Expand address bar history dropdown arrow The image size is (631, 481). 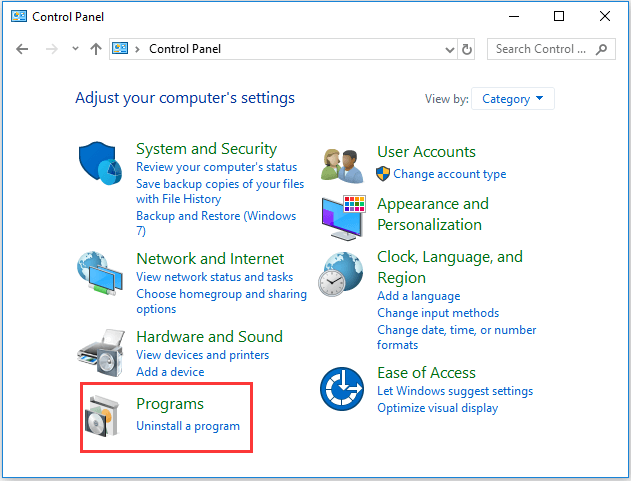click(447, 49)
